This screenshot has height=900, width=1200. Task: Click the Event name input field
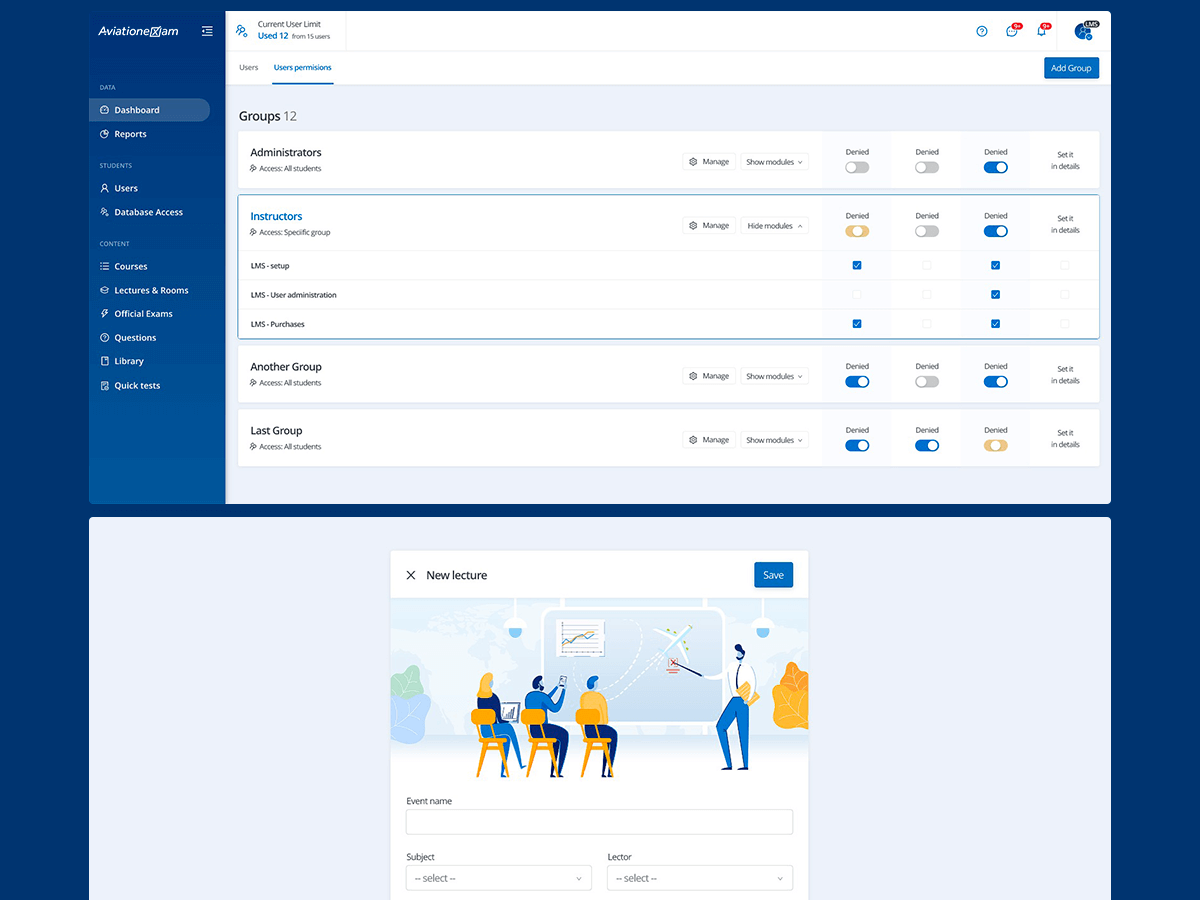coord(599,822)
